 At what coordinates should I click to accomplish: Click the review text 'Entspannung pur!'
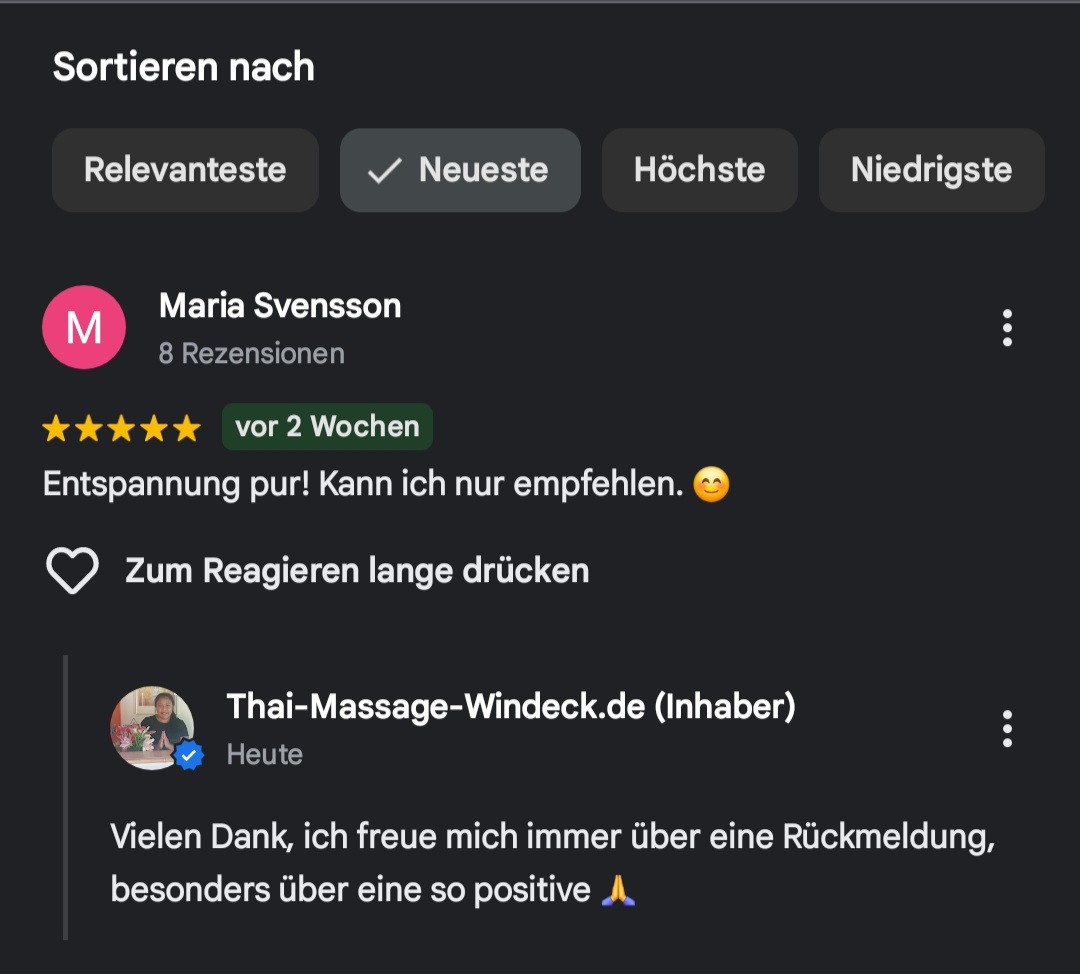[x=176, y=484]
